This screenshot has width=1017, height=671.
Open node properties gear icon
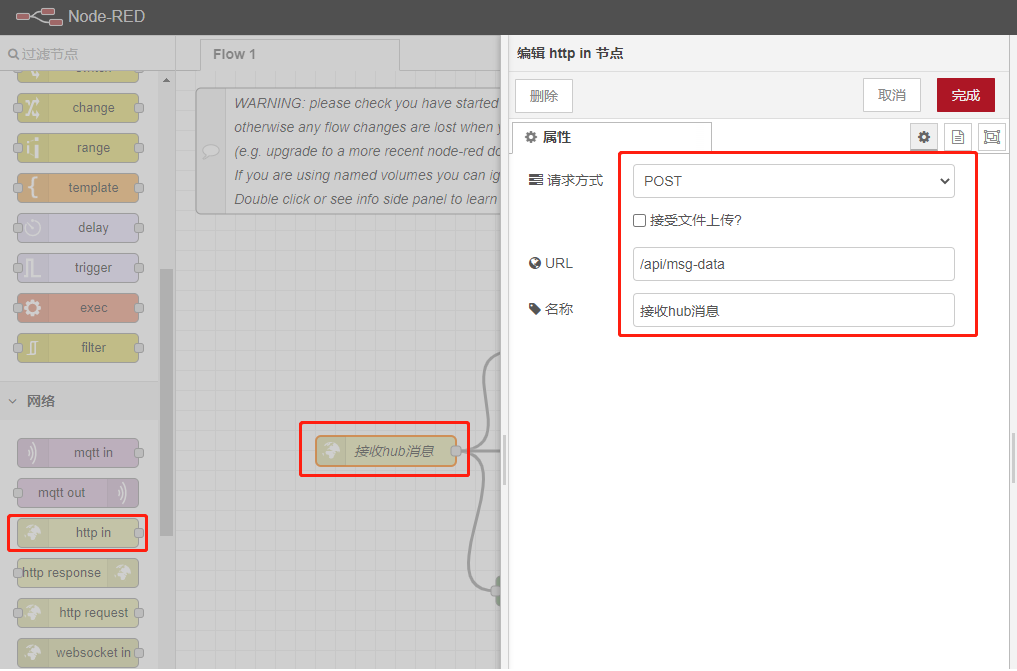point(924,137)
